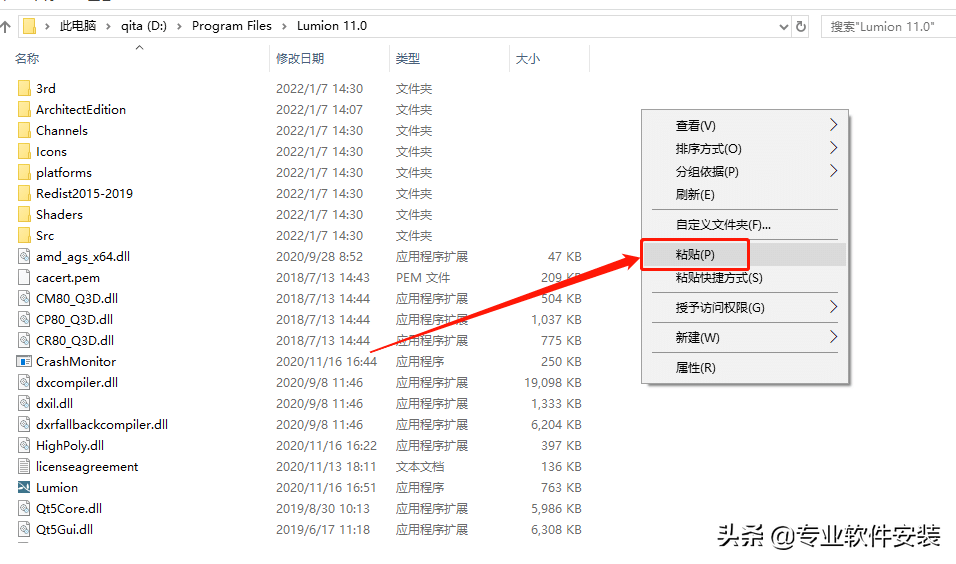Click the Channels folder icon
The image size is (956, 564).
tap(24, 130)
